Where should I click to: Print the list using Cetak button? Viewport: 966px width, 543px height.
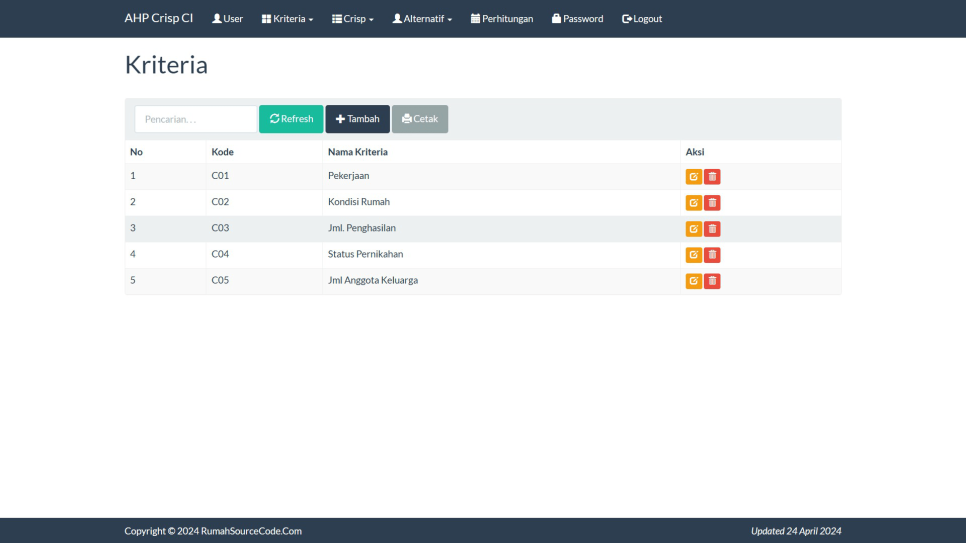pyautogui.click(x=420, y=119)
